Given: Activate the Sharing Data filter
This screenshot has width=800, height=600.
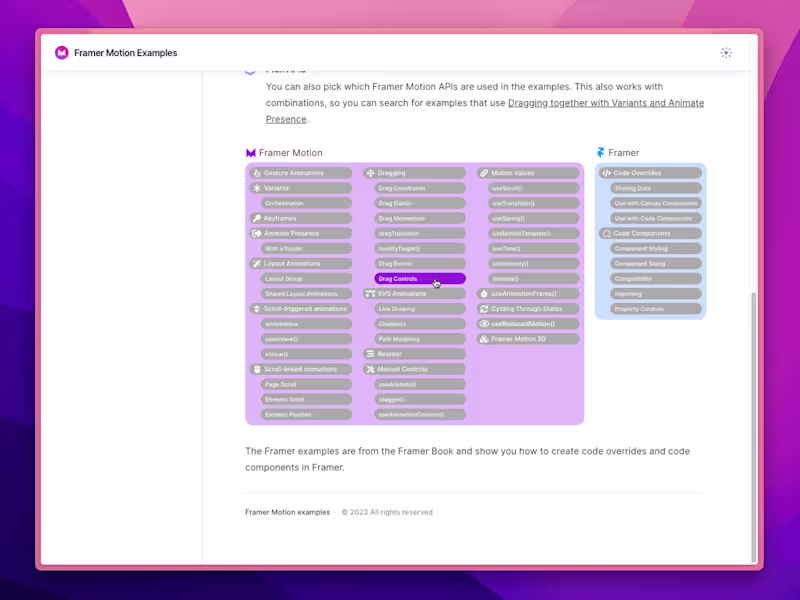Looking at the screenshot, I should [656, 188].
